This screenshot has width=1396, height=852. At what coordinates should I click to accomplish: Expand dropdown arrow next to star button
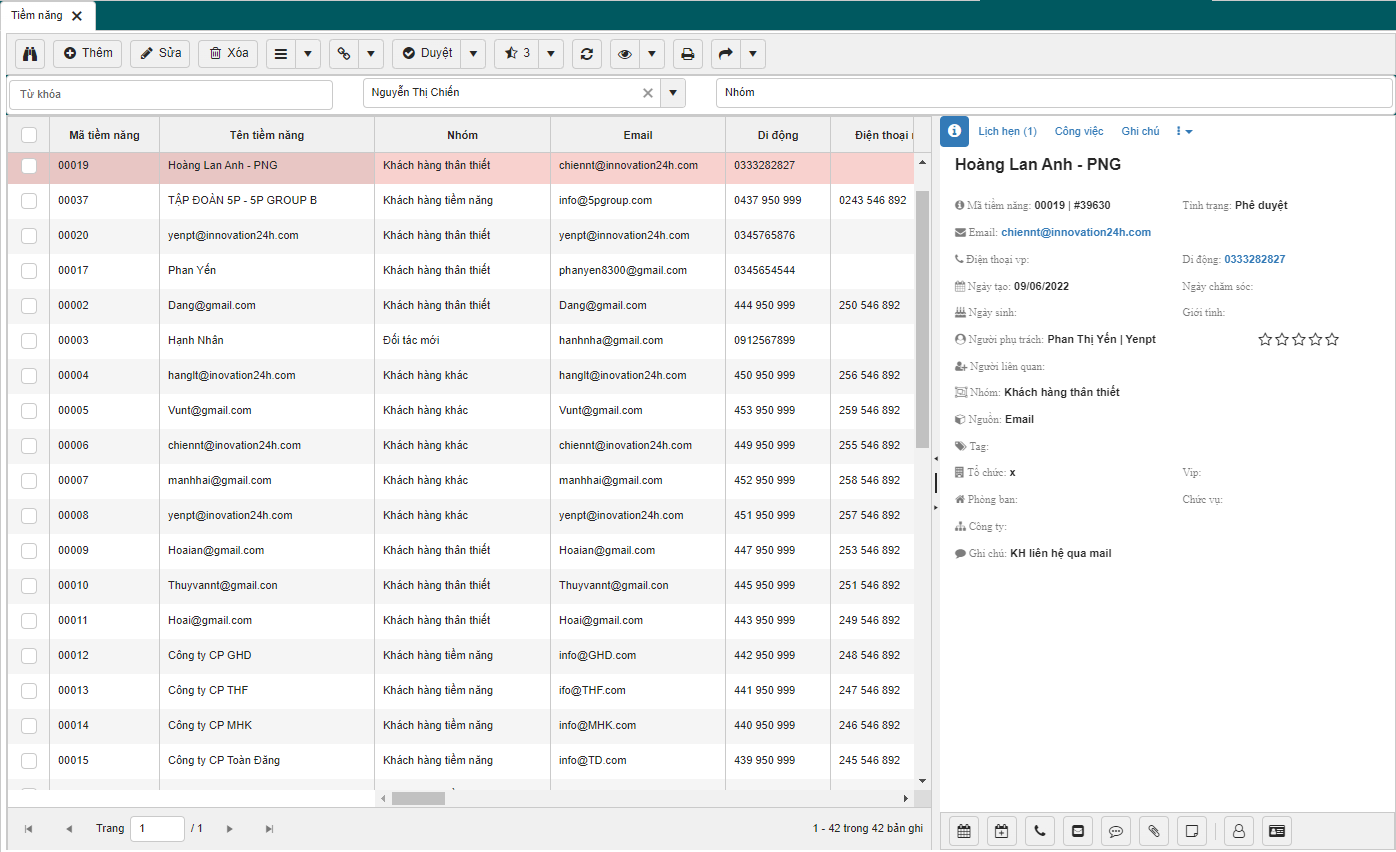click(551, 54)
